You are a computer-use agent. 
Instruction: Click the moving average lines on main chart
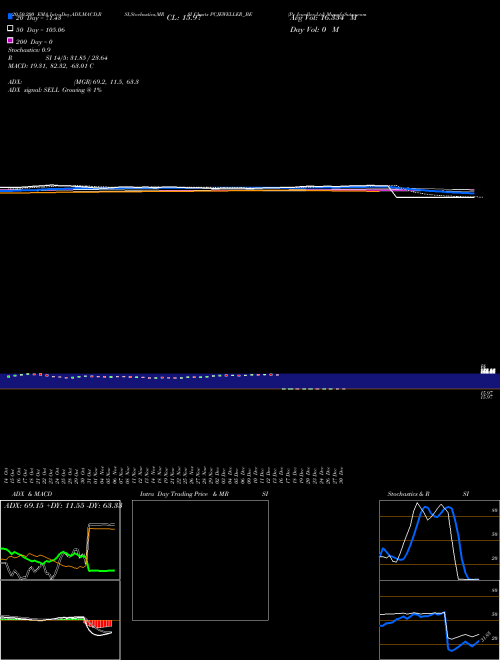(x=242, y=190)
